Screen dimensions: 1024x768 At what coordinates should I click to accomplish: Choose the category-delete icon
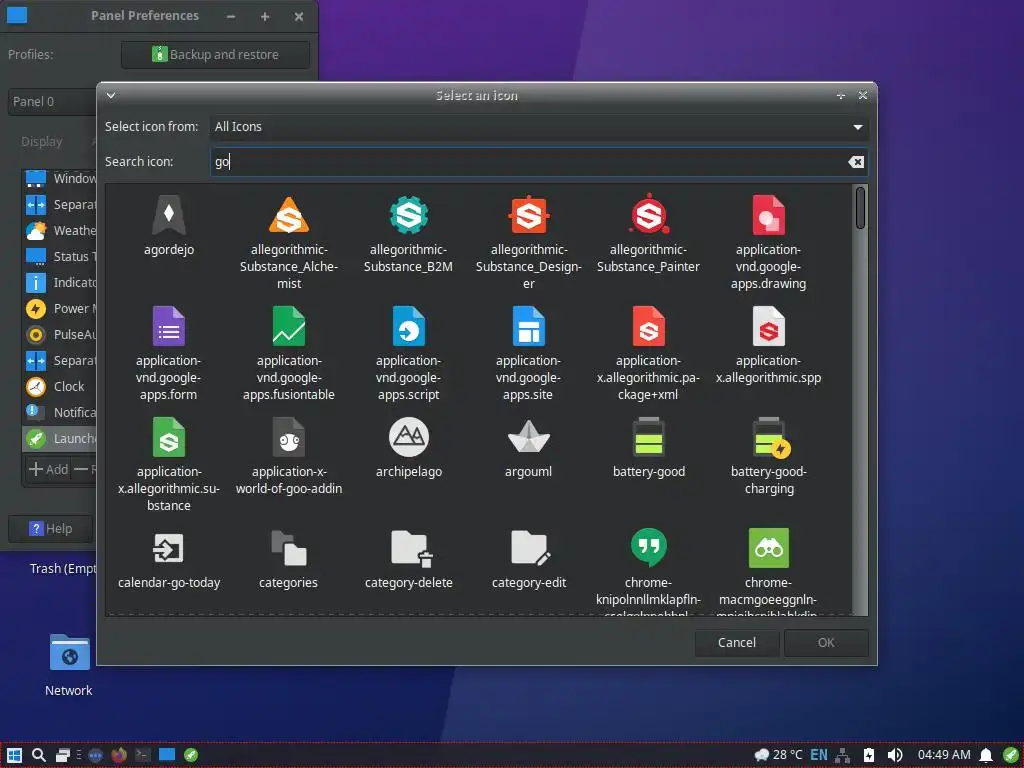click(x=408, y=558)
